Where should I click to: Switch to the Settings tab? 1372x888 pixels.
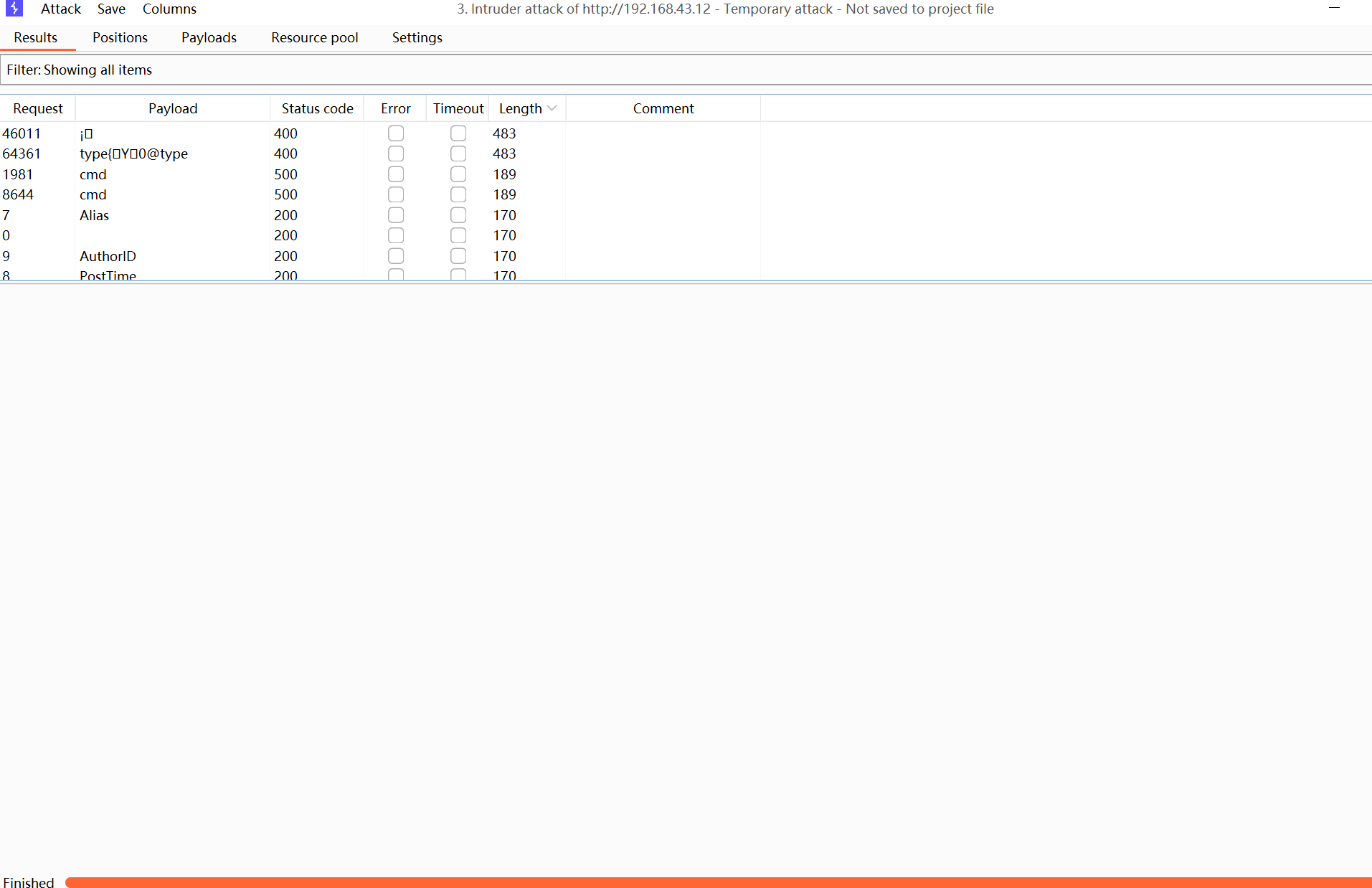(x=417, y=37)
